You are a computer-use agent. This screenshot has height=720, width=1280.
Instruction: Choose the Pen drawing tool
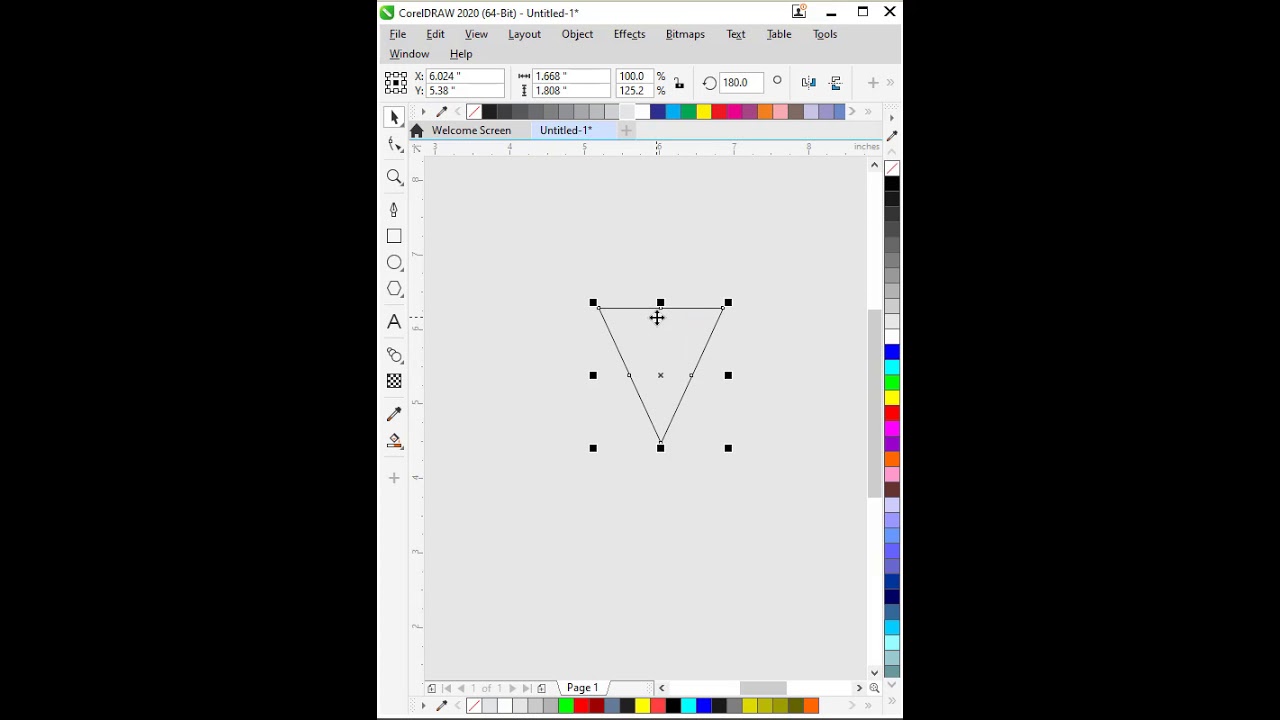pos(394,209)
